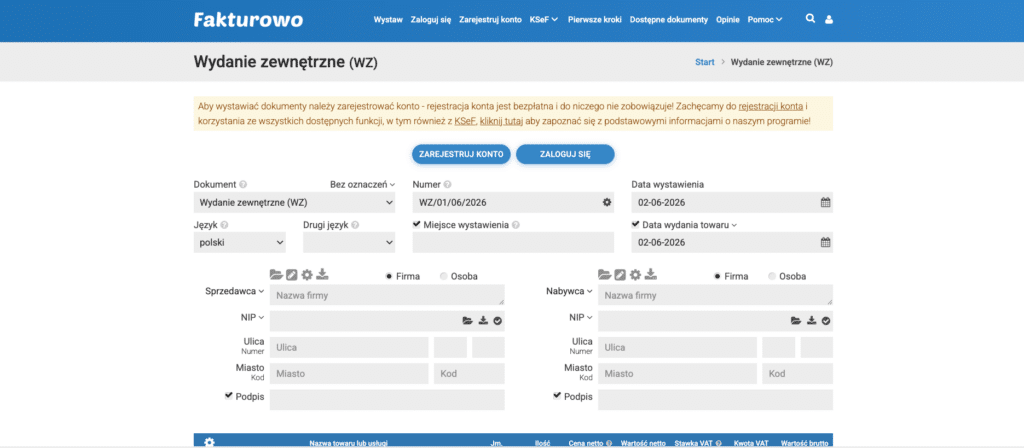Click Pierwsze kroki in top navigation
Image resolution: width=1024 pixels, height=448 pixels.
594,20
